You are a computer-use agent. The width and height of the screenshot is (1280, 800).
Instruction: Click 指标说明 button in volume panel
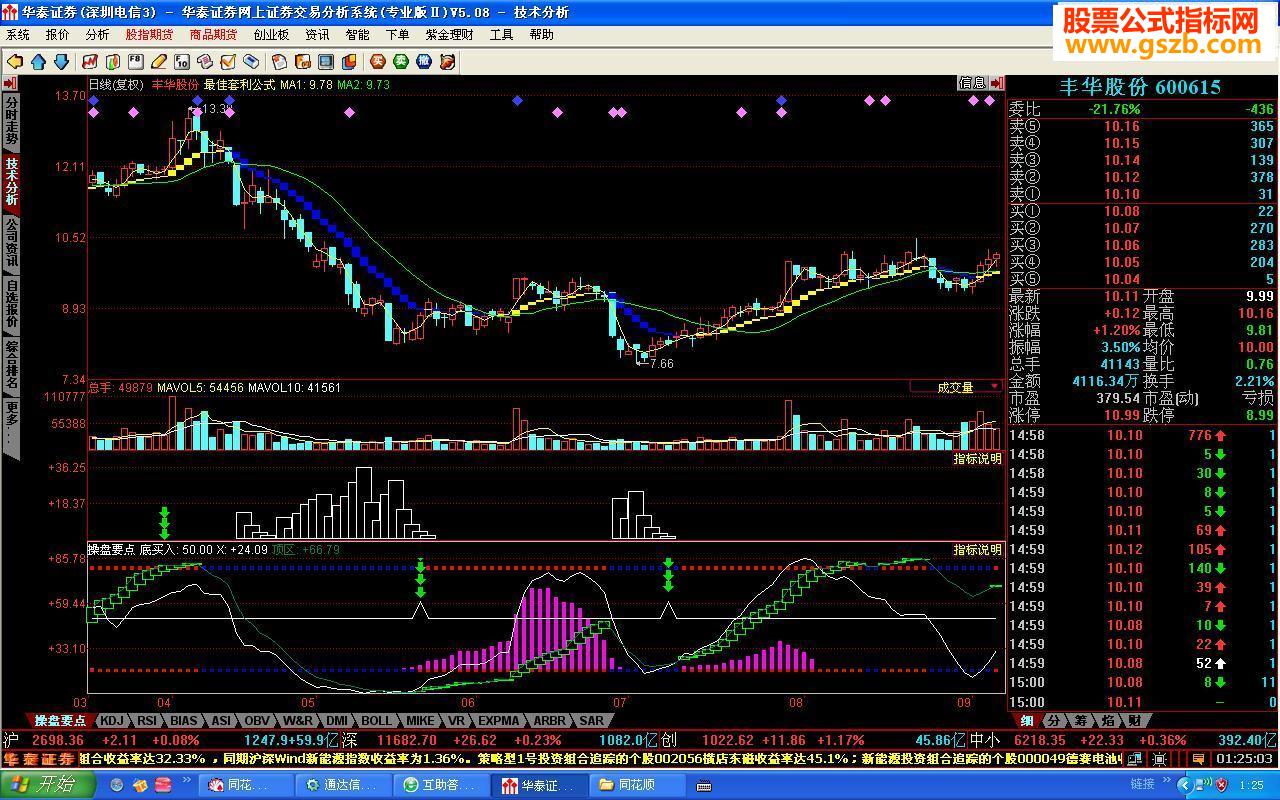click(977, 459)
